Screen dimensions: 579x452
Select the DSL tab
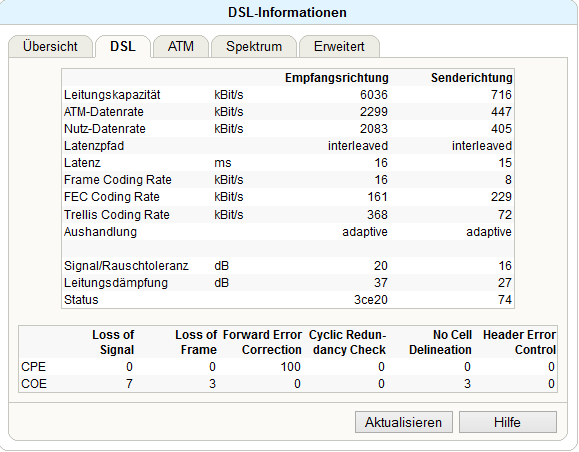click(x=123, y=47)
